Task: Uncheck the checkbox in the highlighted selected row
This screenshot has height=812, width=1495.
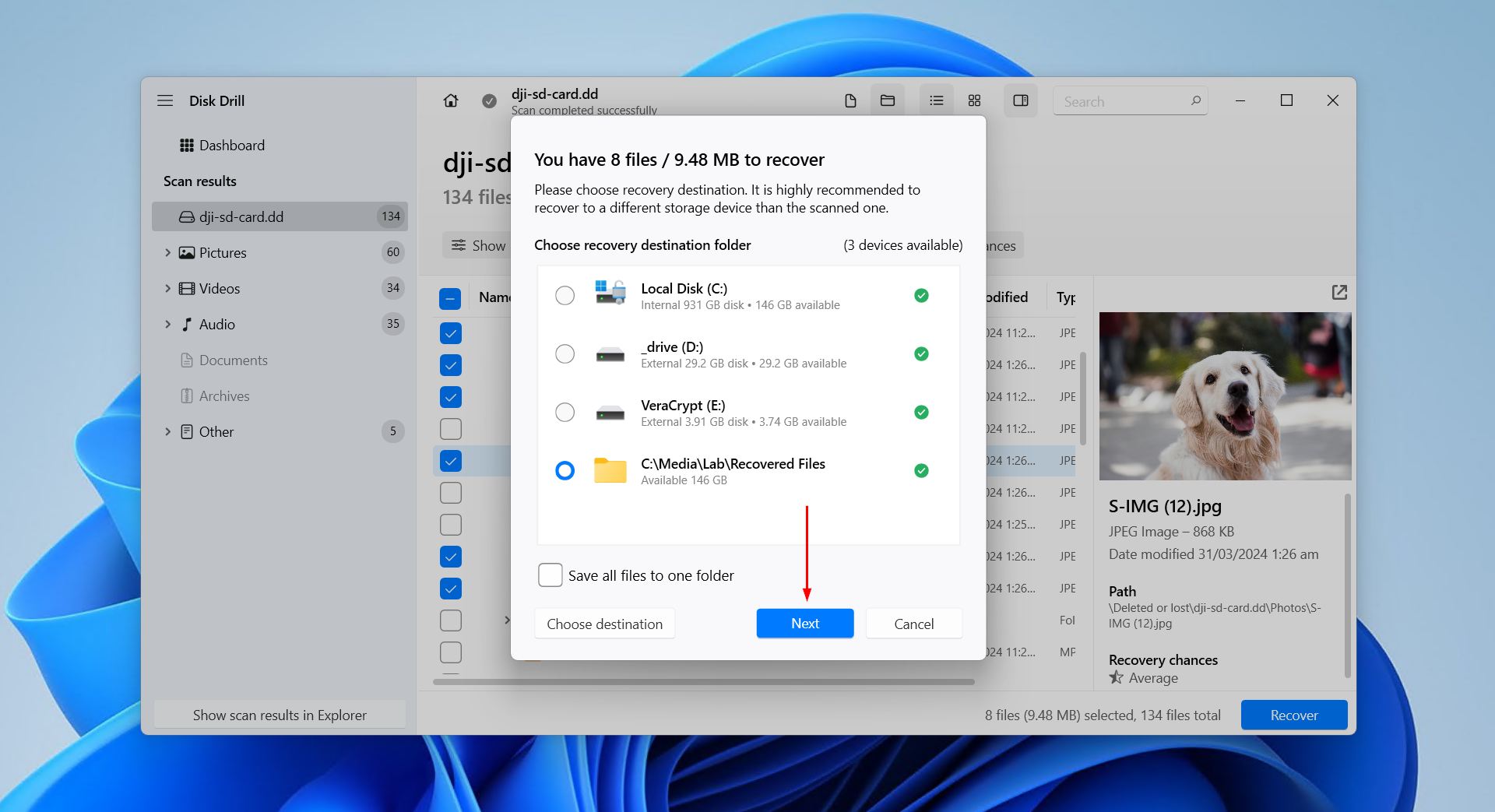Action: click(x=450, y=461)
